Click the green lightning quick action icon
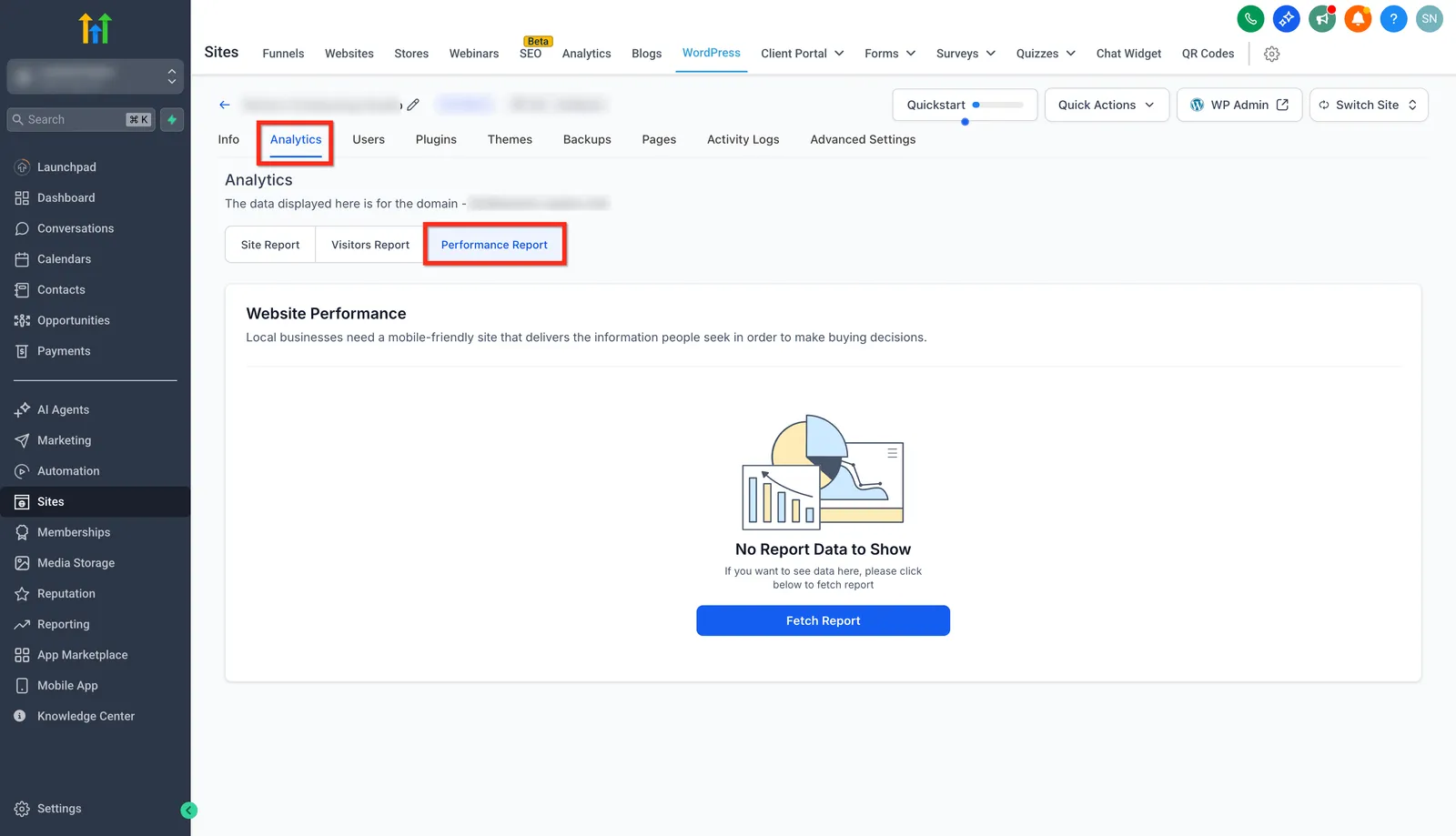 tap(172, 119)
